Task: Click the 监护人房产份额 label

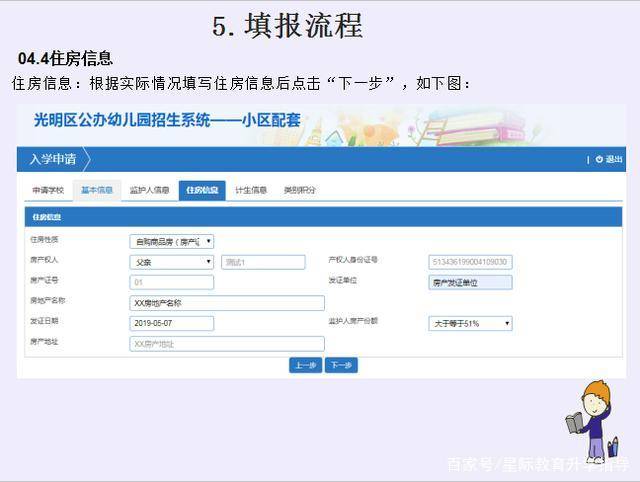Action: pos(353,321)
